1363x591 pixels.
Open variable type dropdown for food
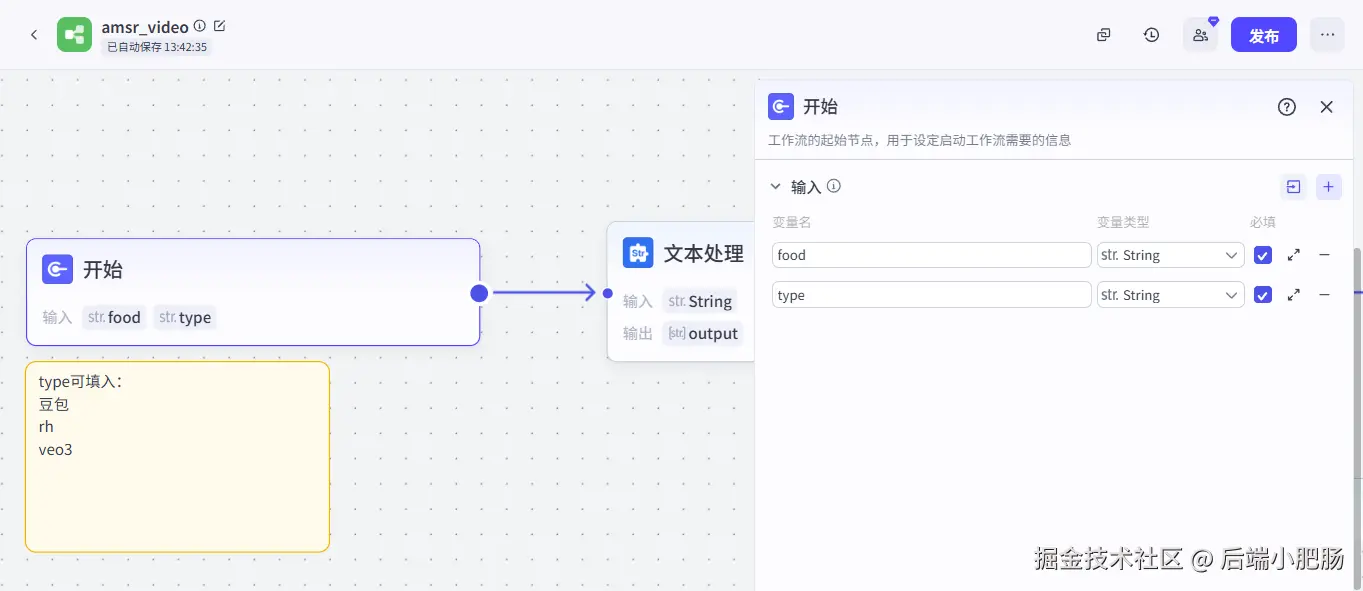coord(1170,255)
